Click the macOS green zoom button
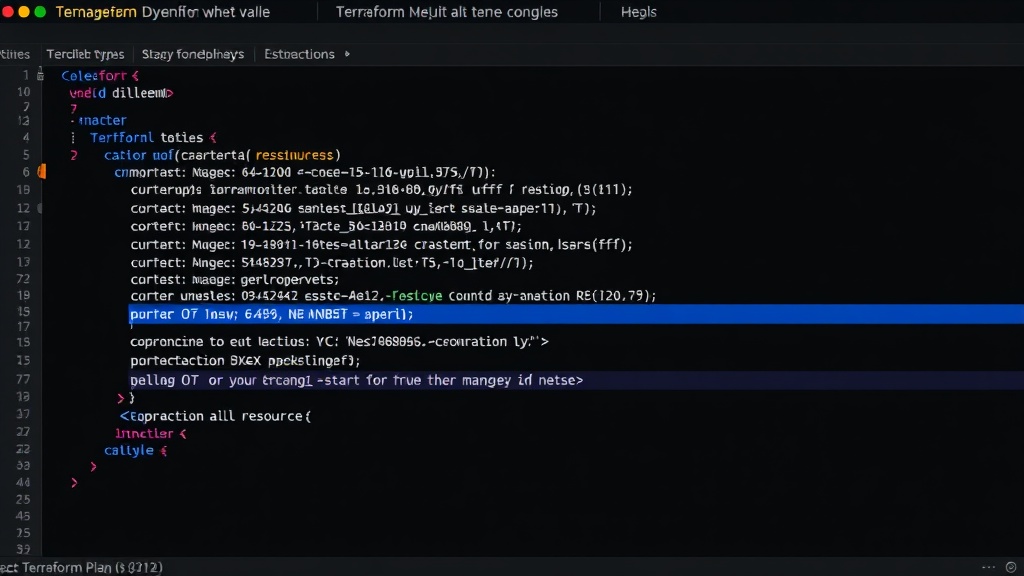Screen dimensions: 1024x576 coord(40,12)
